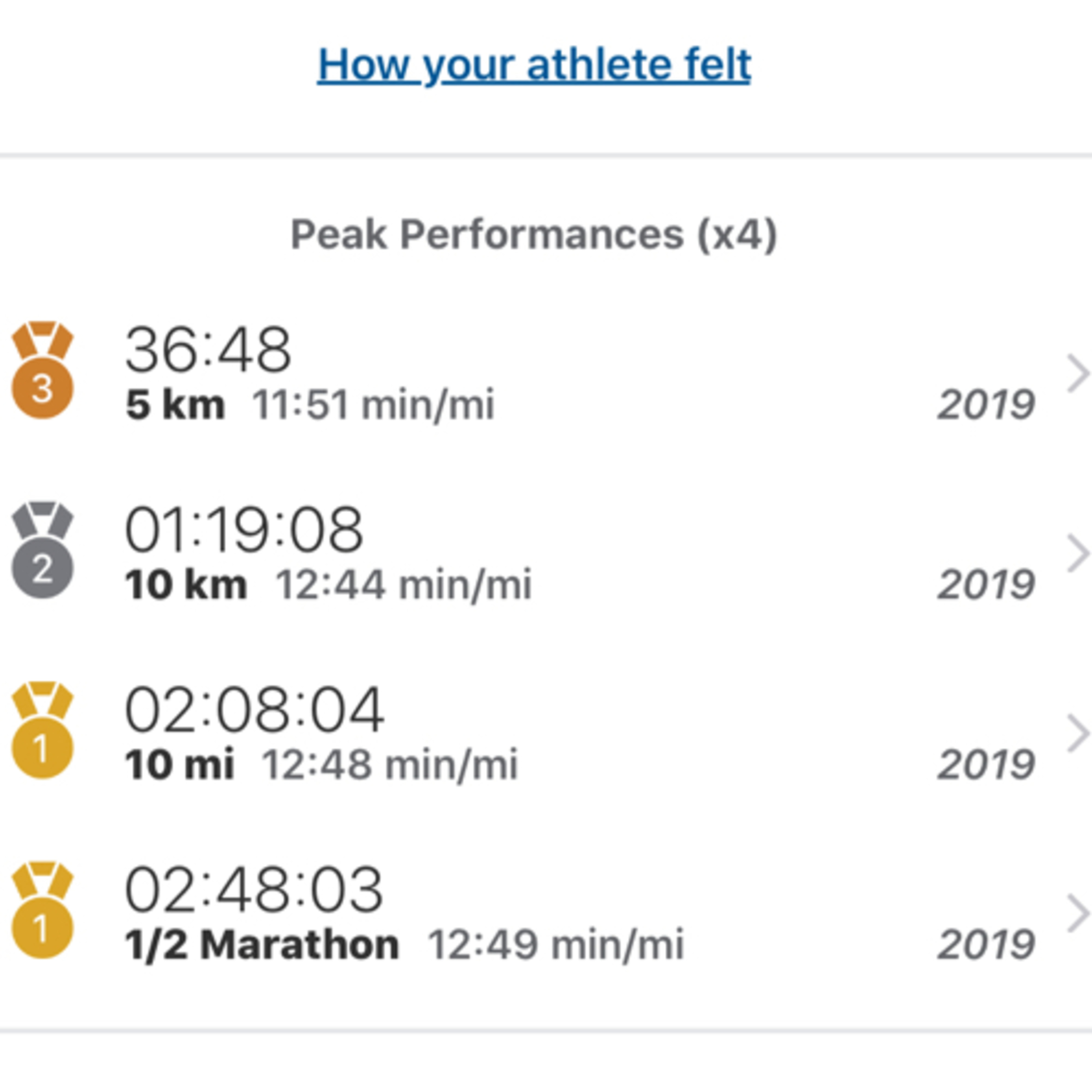Choose the "1/2 Marathon" distance label
The width and height of the screenshot is (1092, 1092).
point(262,945)
